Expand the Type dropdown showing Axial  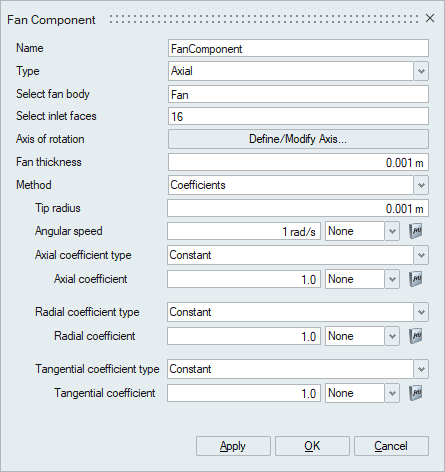[421, 71]
